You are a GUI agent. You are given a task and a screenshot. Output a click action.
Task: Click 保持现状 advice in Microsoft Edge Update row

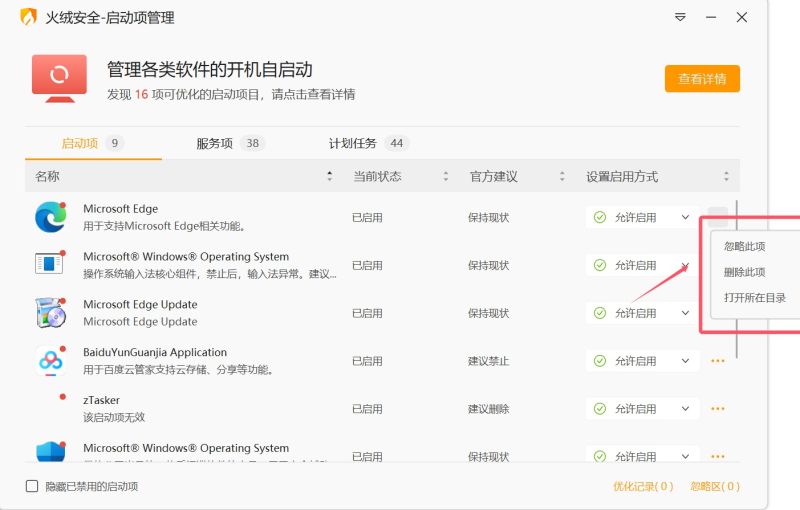(488, 313)
